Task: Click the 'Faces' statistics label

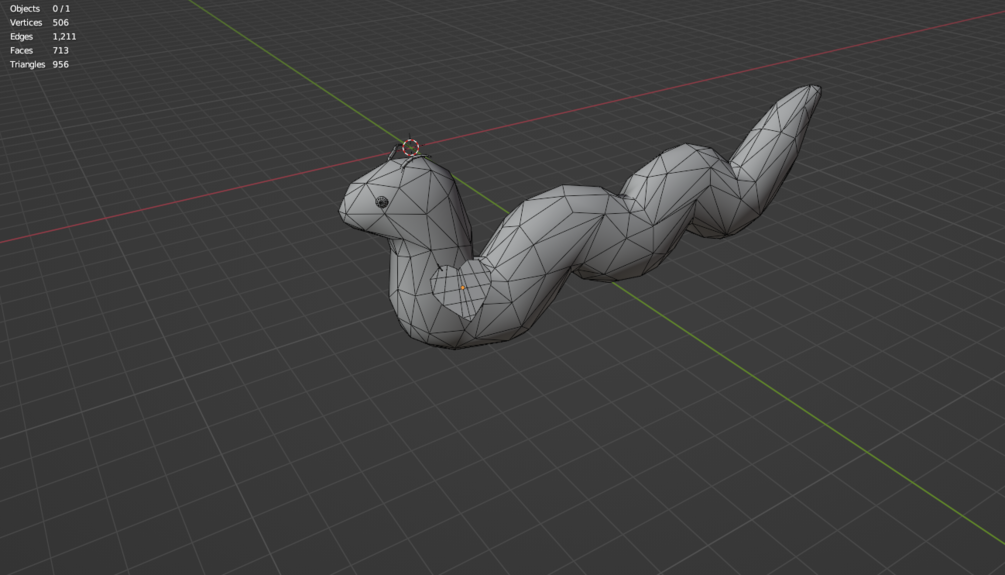Action: click(x=21, y=50)
